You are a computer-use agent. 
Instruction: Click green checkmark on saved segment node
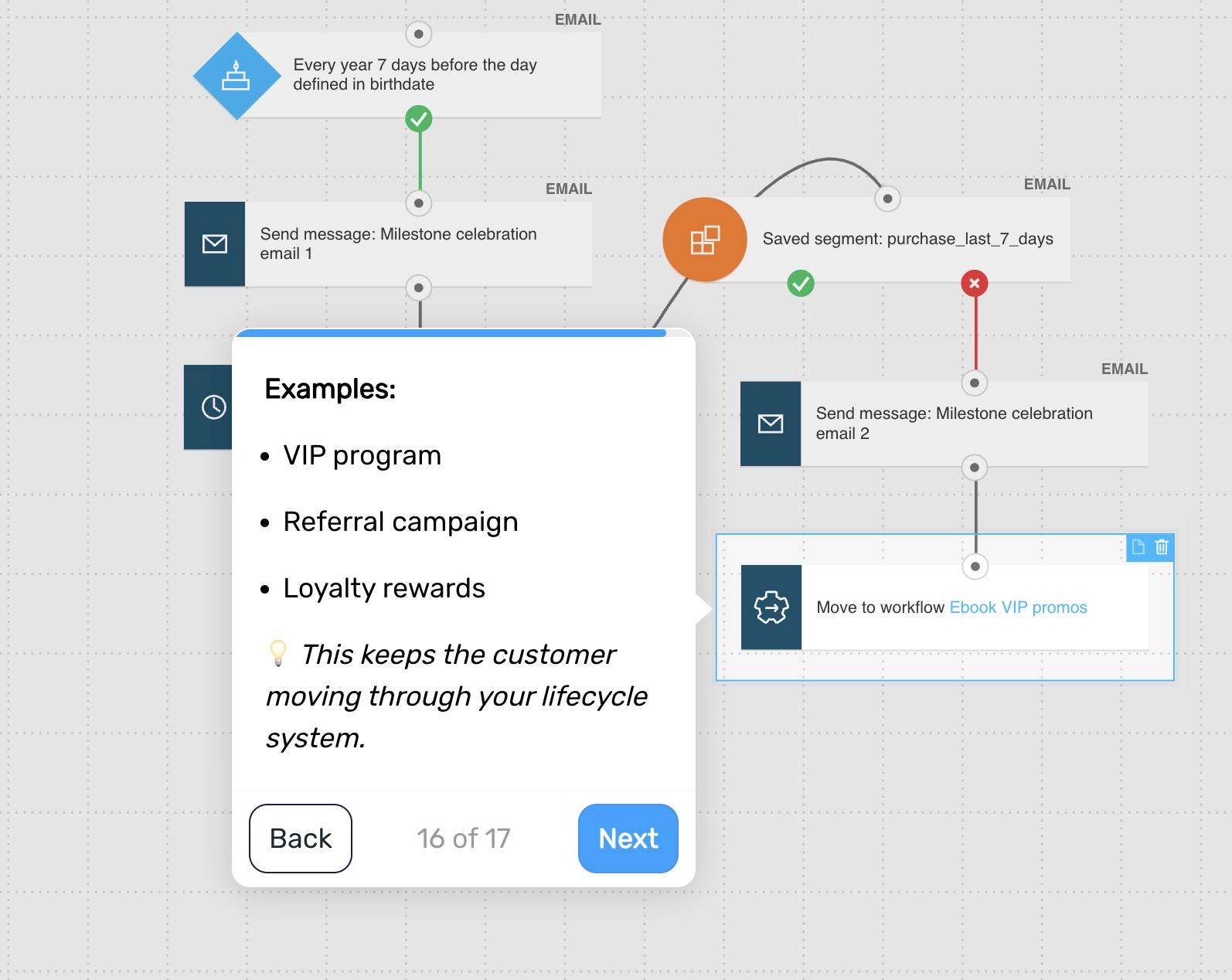[x=801, y=284]
